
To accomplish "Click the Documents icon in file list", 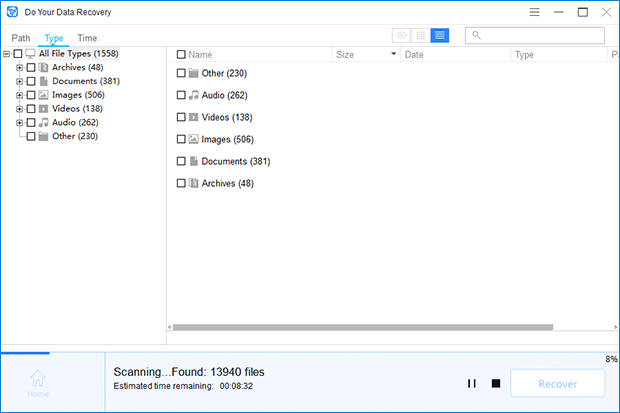I will click(x=193, y=161).
